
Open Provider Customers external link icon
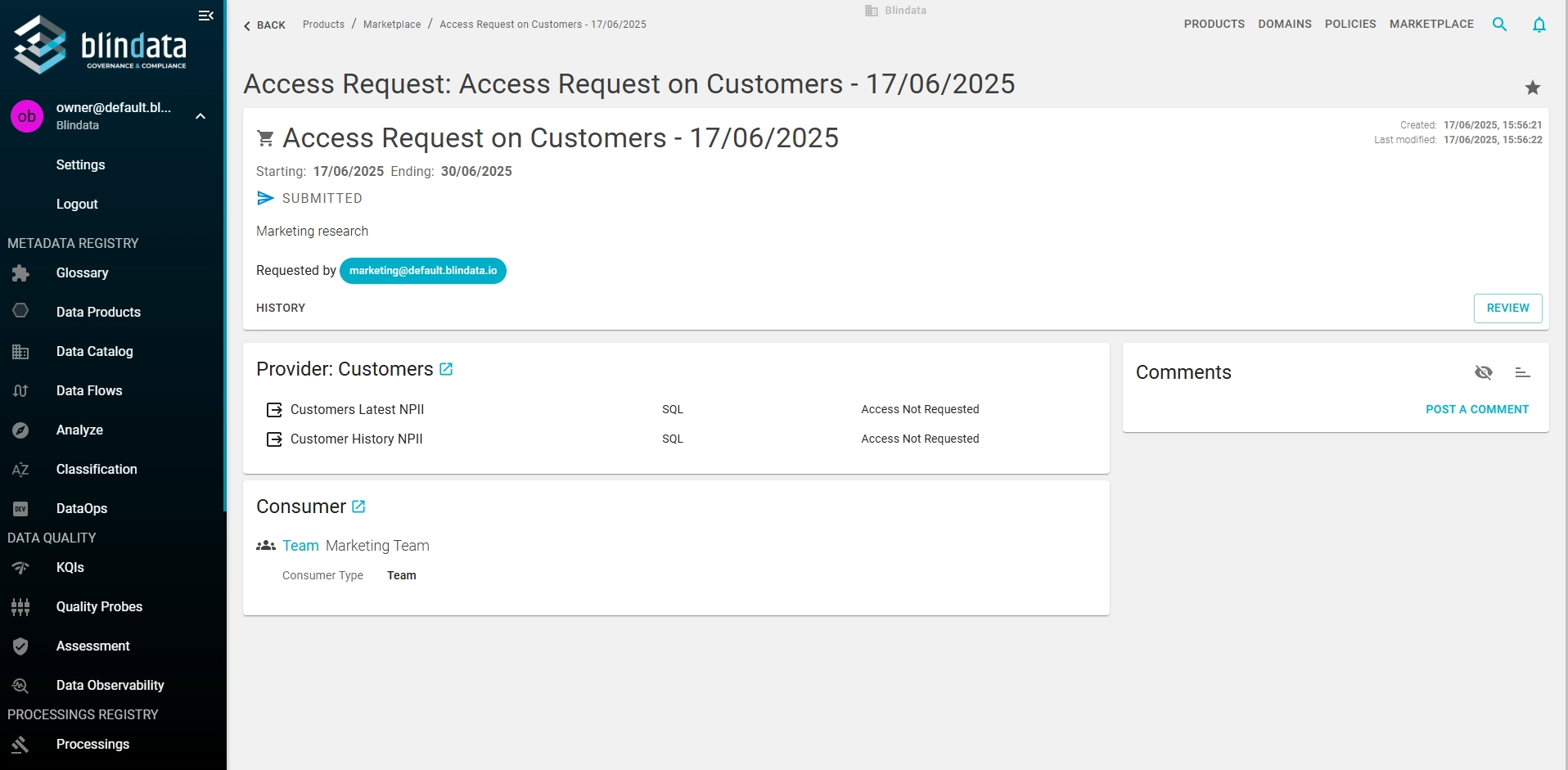click(446, 369)
